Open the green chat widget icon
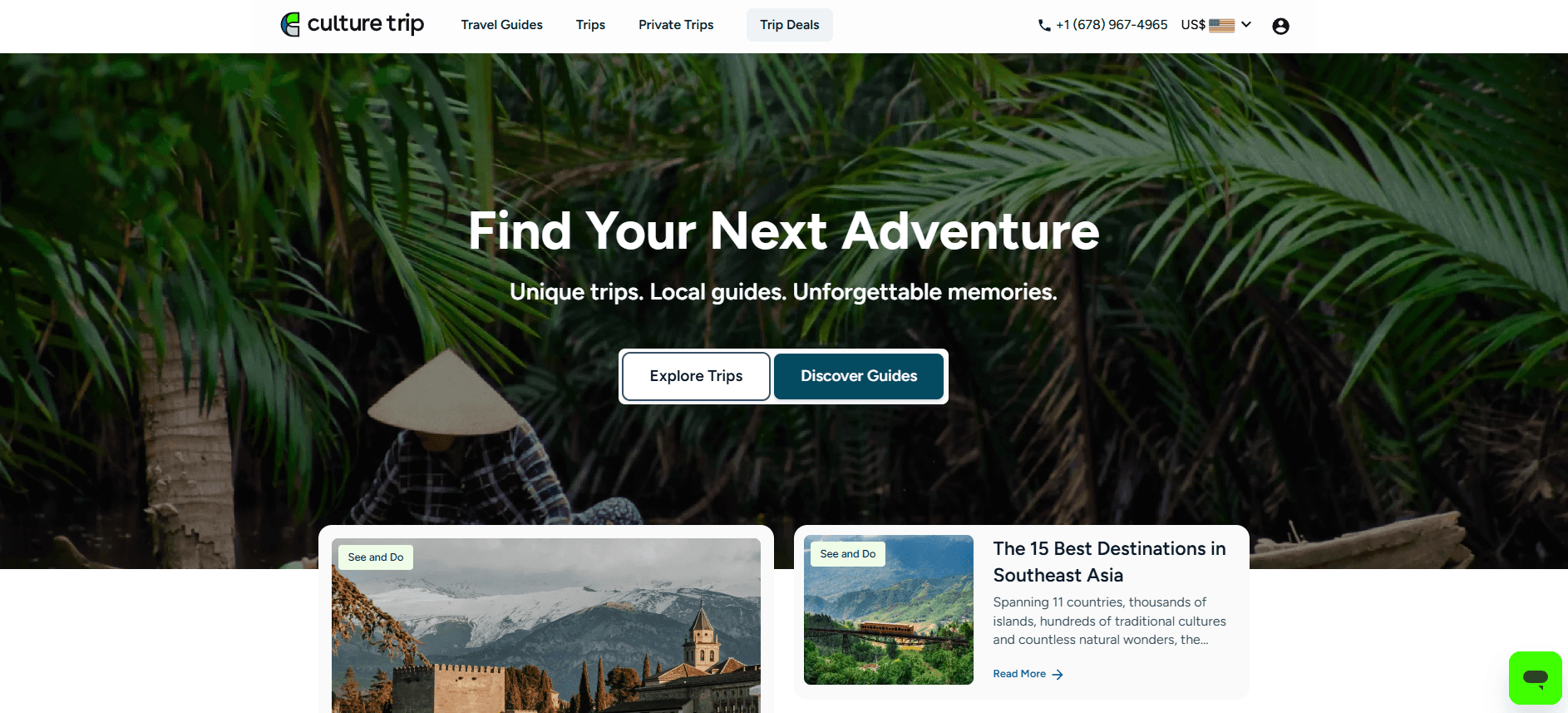This screenshot has width=1568, height=713. tap(1535, 678)
